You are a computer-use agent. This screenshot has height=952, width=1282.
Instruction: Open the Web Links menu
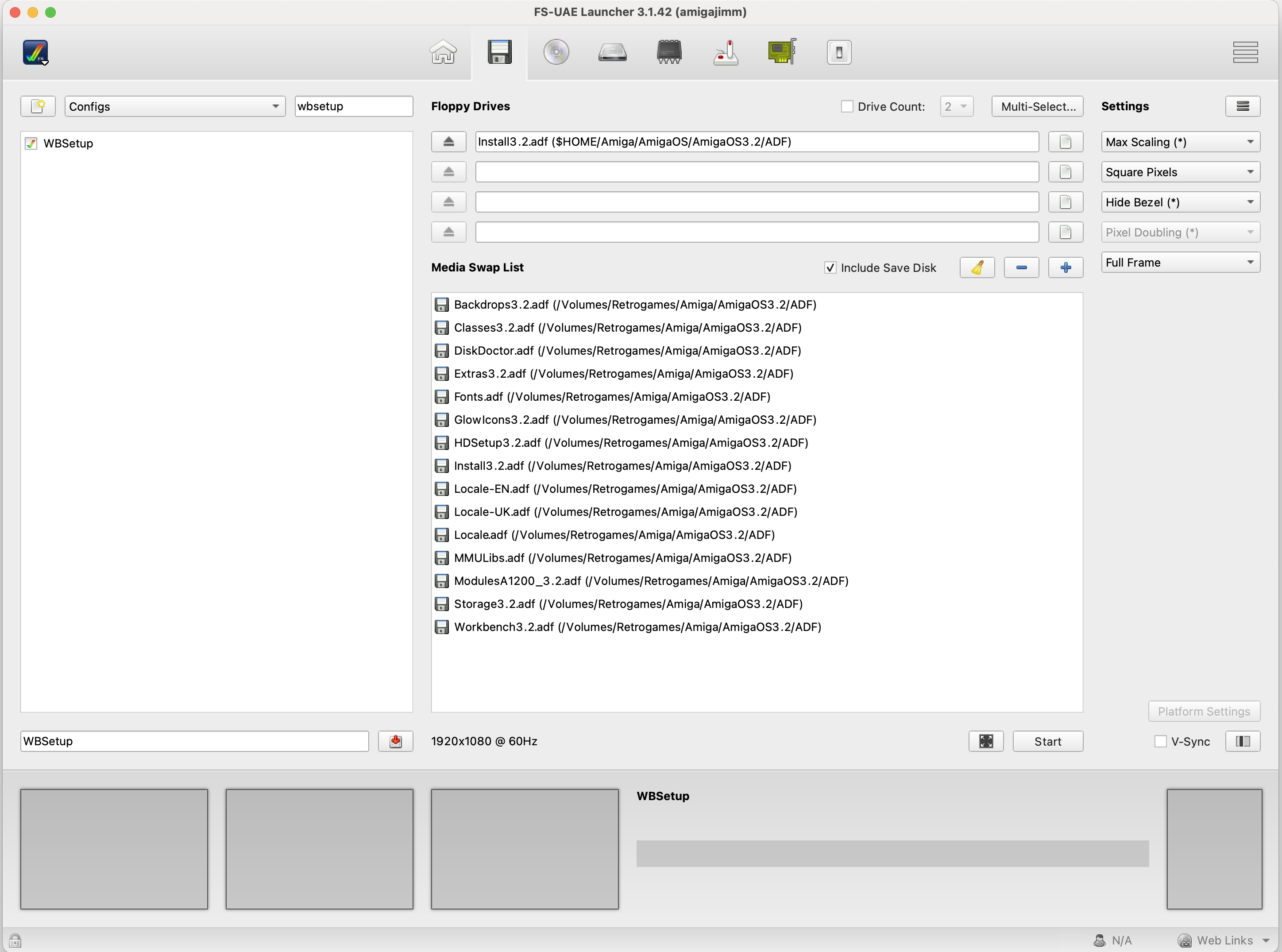pyautogui.click(x=1224, y=940)
